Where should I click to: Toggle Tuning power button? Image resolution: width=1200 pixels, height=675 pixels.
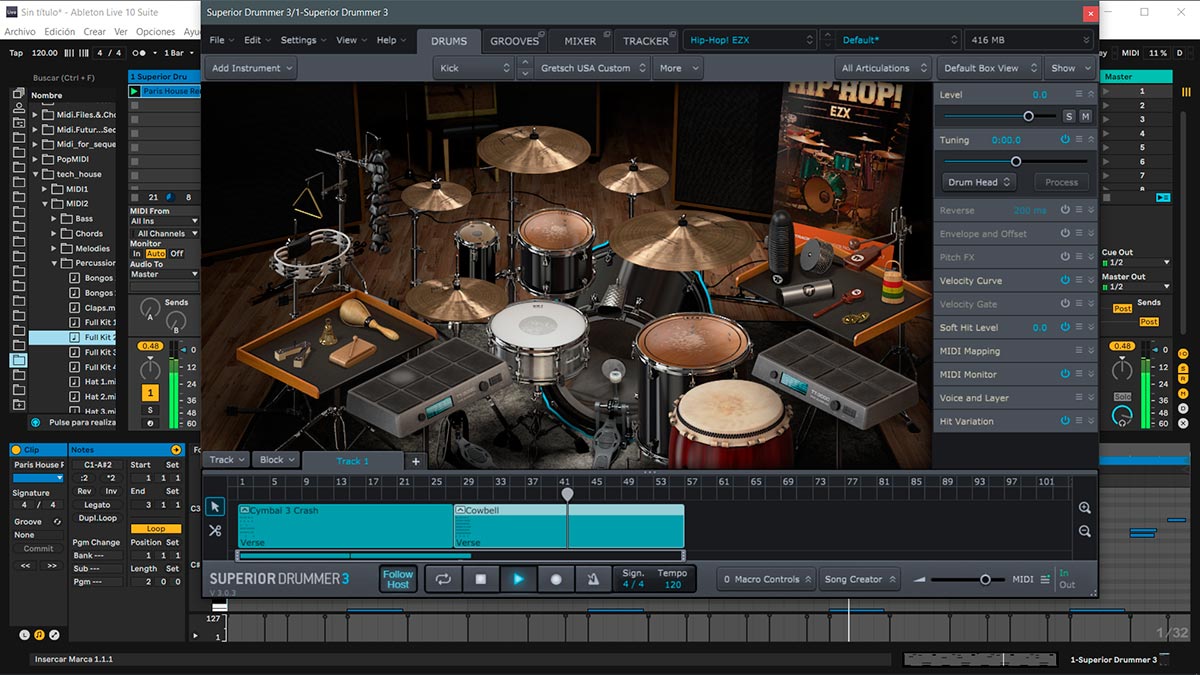click(x=1065, y=140)
